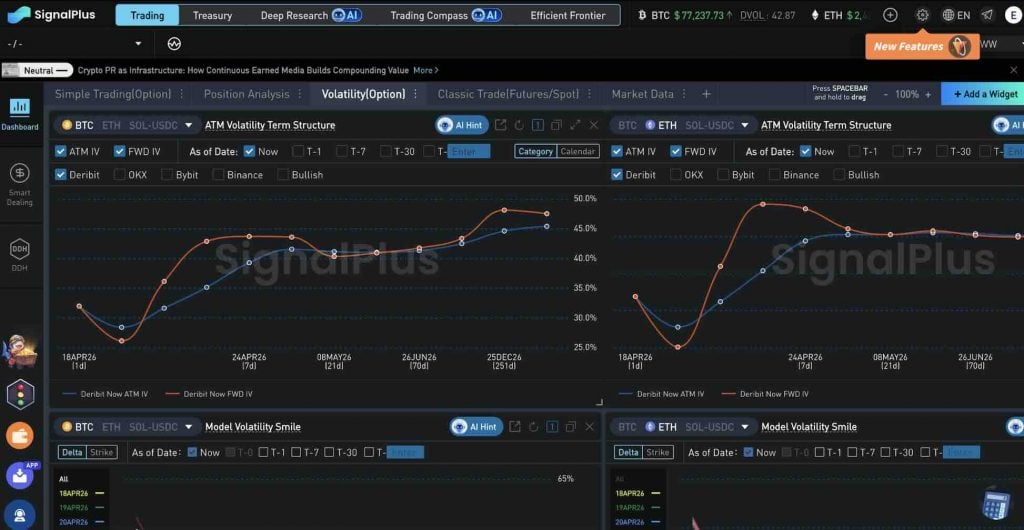
Task: Open the orange wallet icon
Action: (x=20, y=435)
